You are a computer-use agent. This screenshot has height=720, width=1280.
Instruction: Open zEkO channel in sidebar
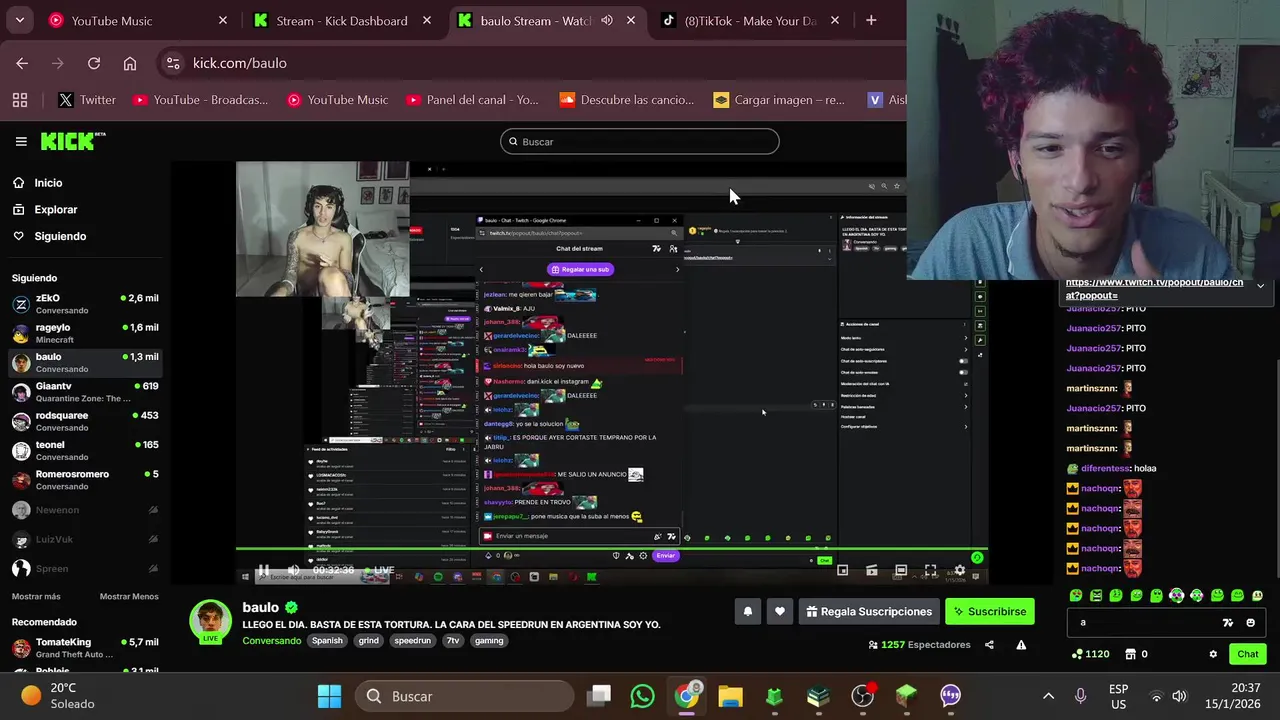pyautogui.click(x=85, y=304)
